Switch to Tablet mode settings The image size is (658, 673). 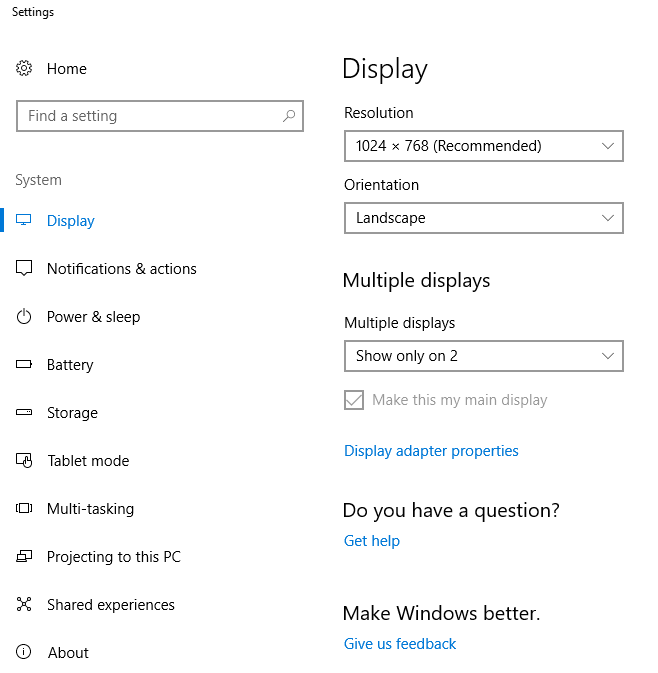[x=88, y=461]
